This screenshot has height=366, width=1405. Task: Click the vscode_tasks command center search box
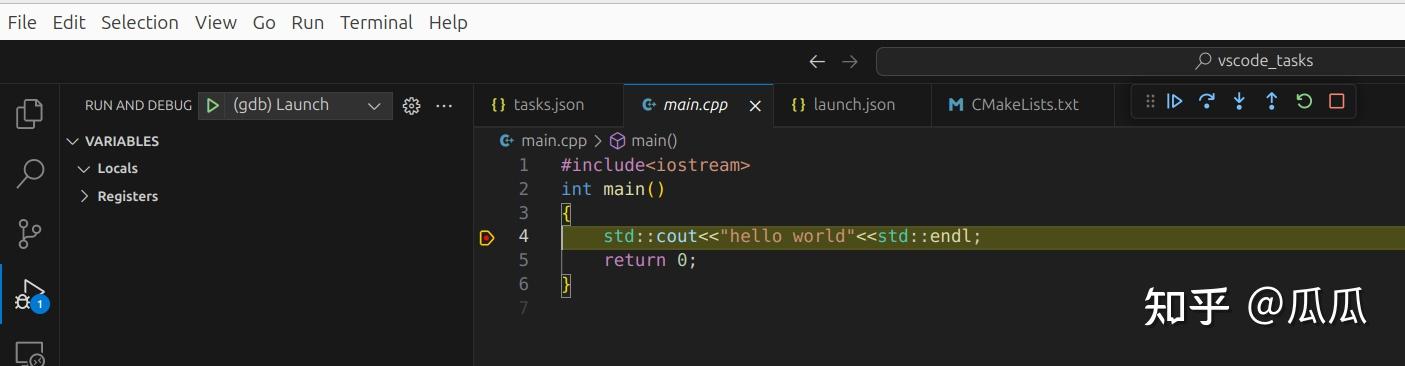(x=1139, y=61)
